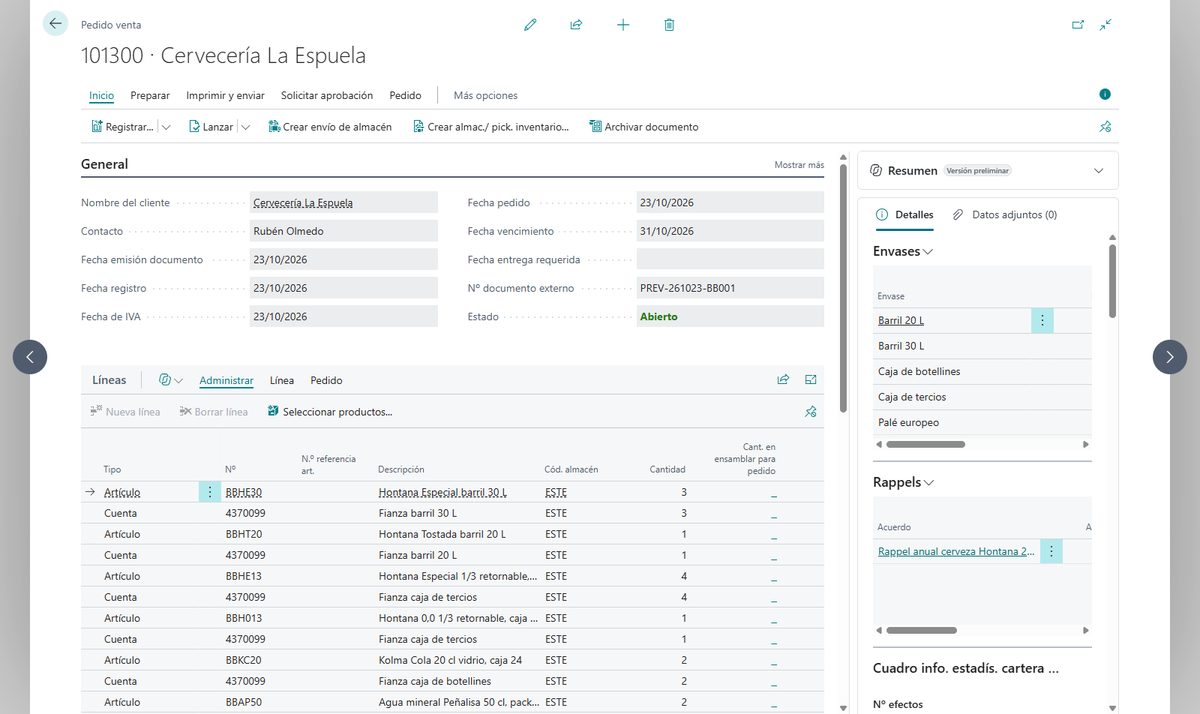Click Más opciones

tap(486, 95)
